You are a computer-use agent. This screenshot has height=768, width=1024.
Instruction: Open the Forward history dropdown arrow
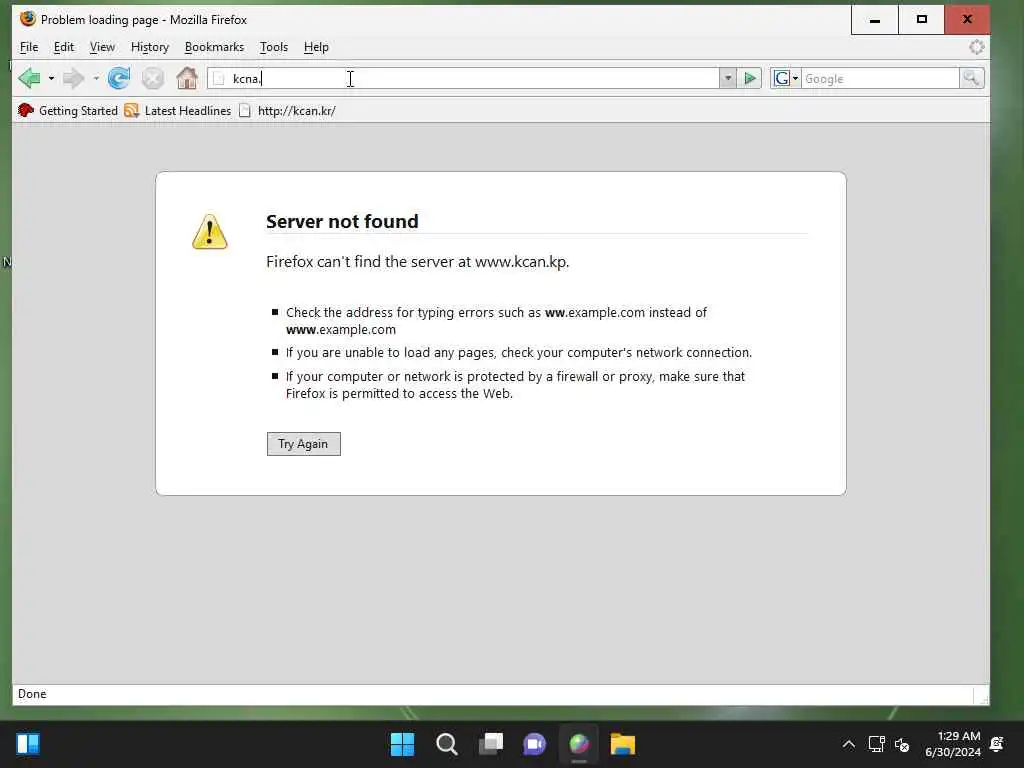coord(96,79)
